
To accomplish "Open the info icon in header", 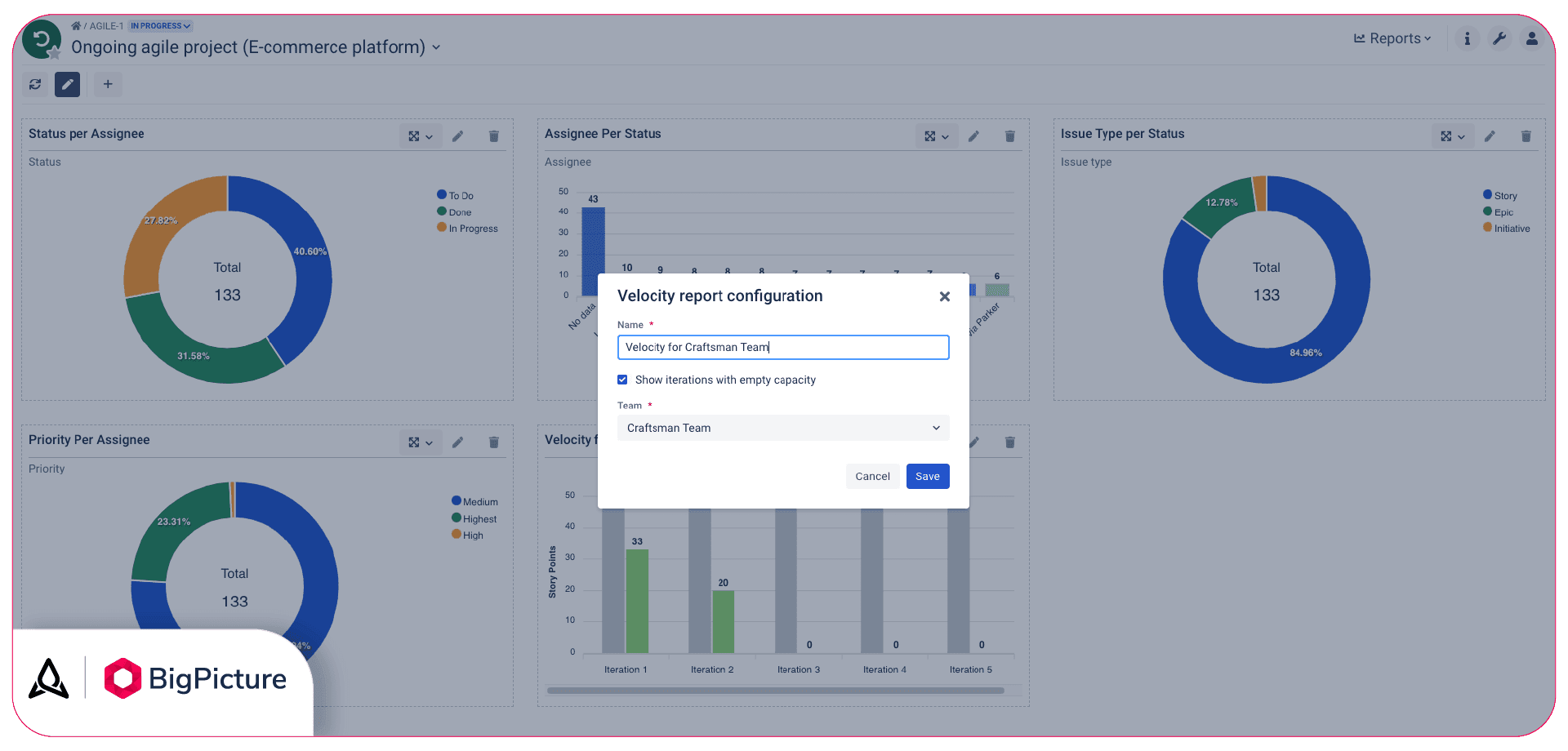I will [x=1467, y=38].
